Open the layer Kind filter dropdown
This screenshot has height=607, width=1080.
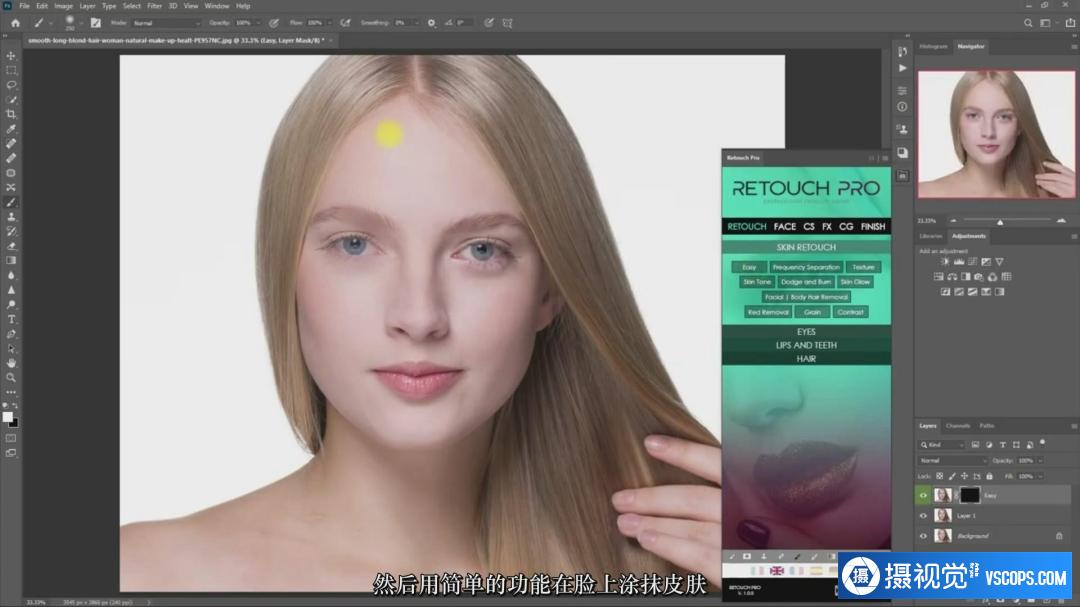click(x=942, y=445)
